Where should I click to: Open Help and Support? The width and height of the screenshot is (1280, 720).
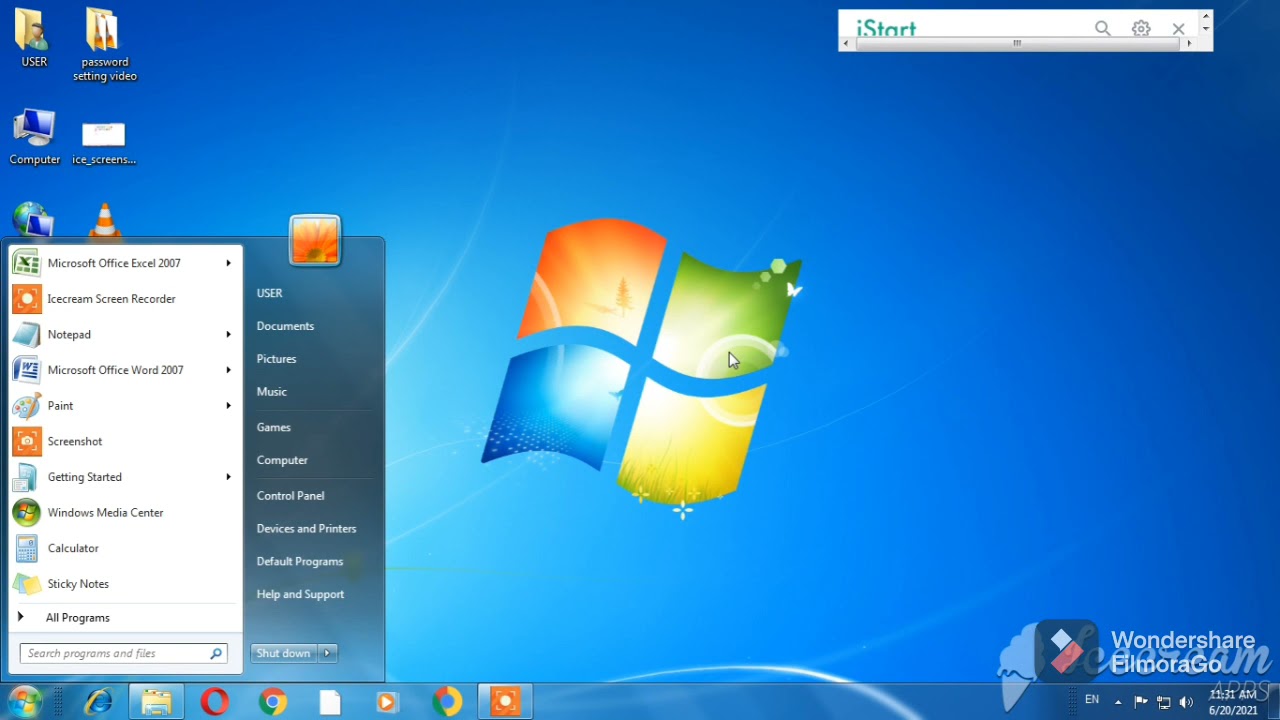click(x=300, y=595)
